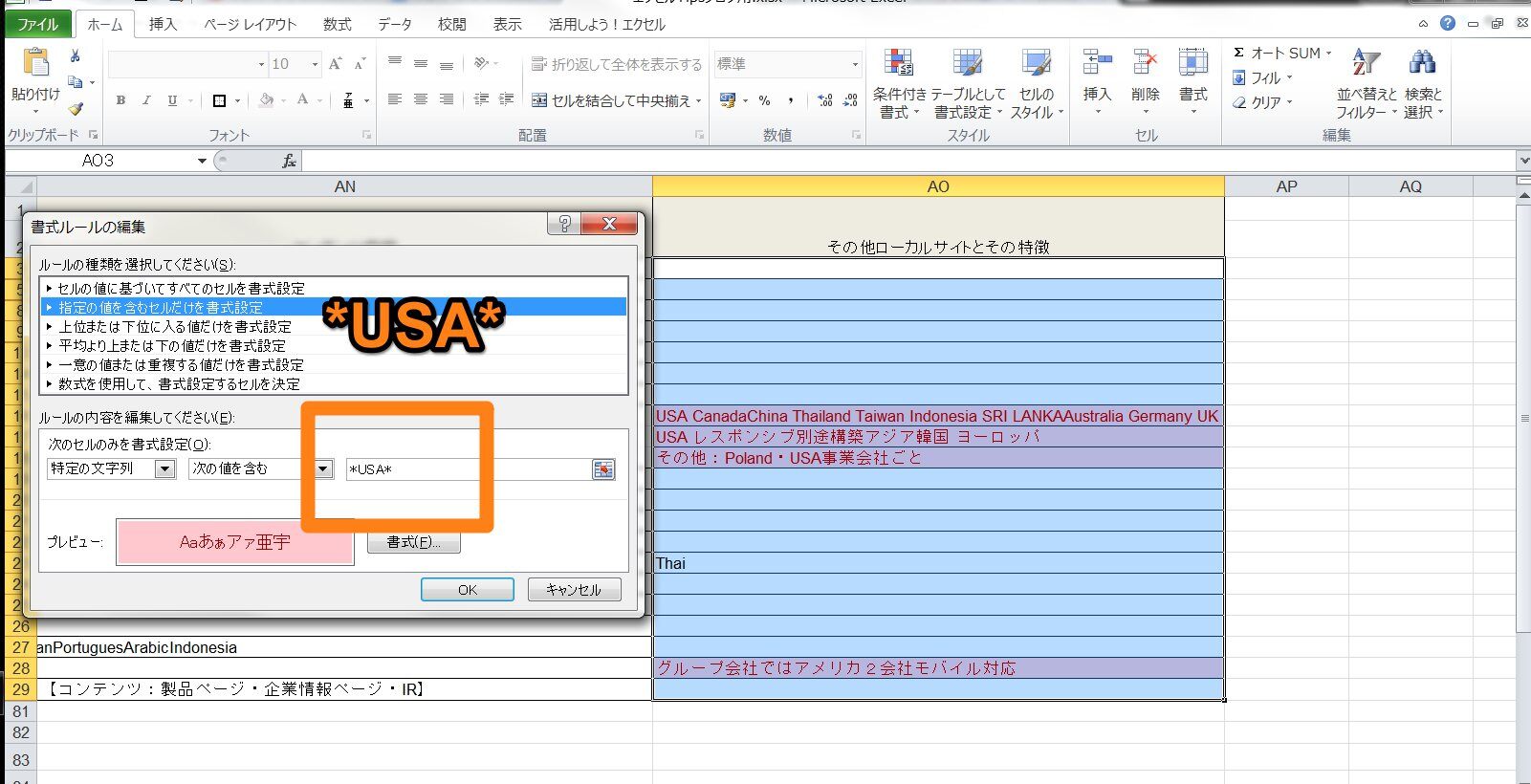Toggle Italic formatting

point(146,100)
